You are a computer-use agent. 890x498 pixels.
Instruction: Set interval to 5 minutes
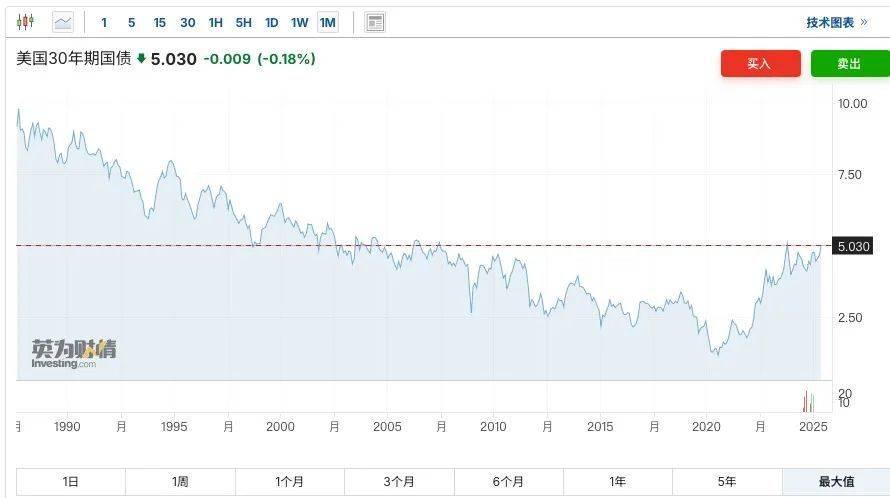click(x=132, y=23)
